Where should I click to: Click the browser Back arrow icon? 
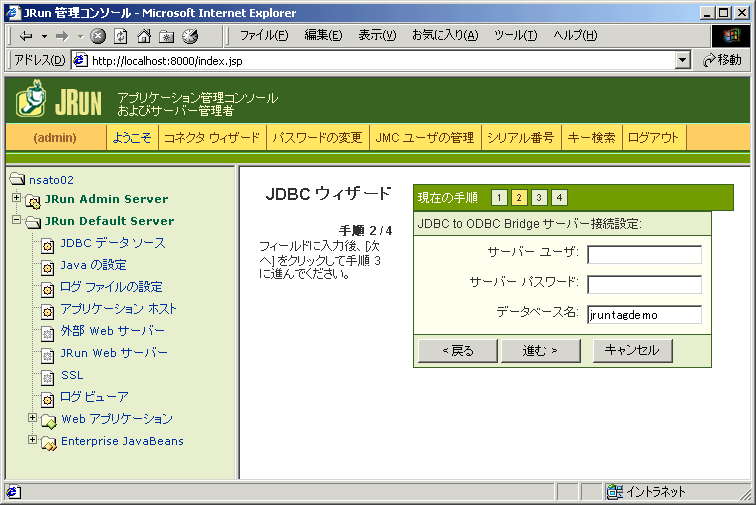click(26, 36)
